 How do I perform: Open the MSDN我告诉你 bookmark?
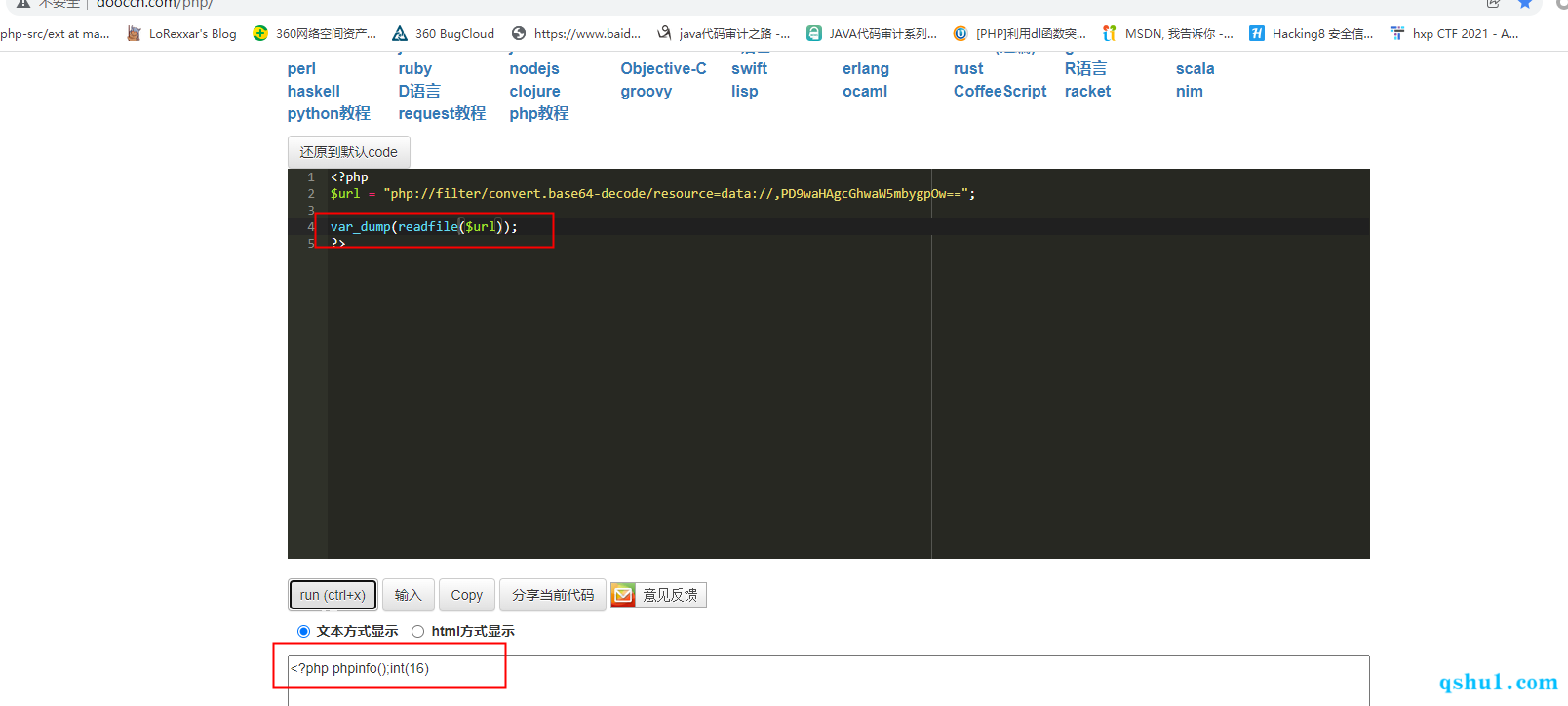1167,33
